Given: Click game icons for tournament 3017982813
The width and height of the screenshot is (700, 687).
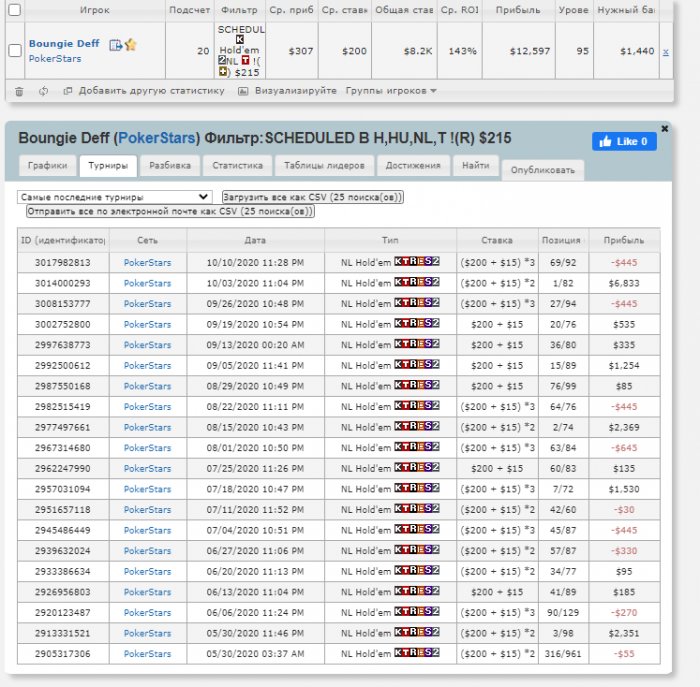Looking at the screenshot, I should (417, 261).
